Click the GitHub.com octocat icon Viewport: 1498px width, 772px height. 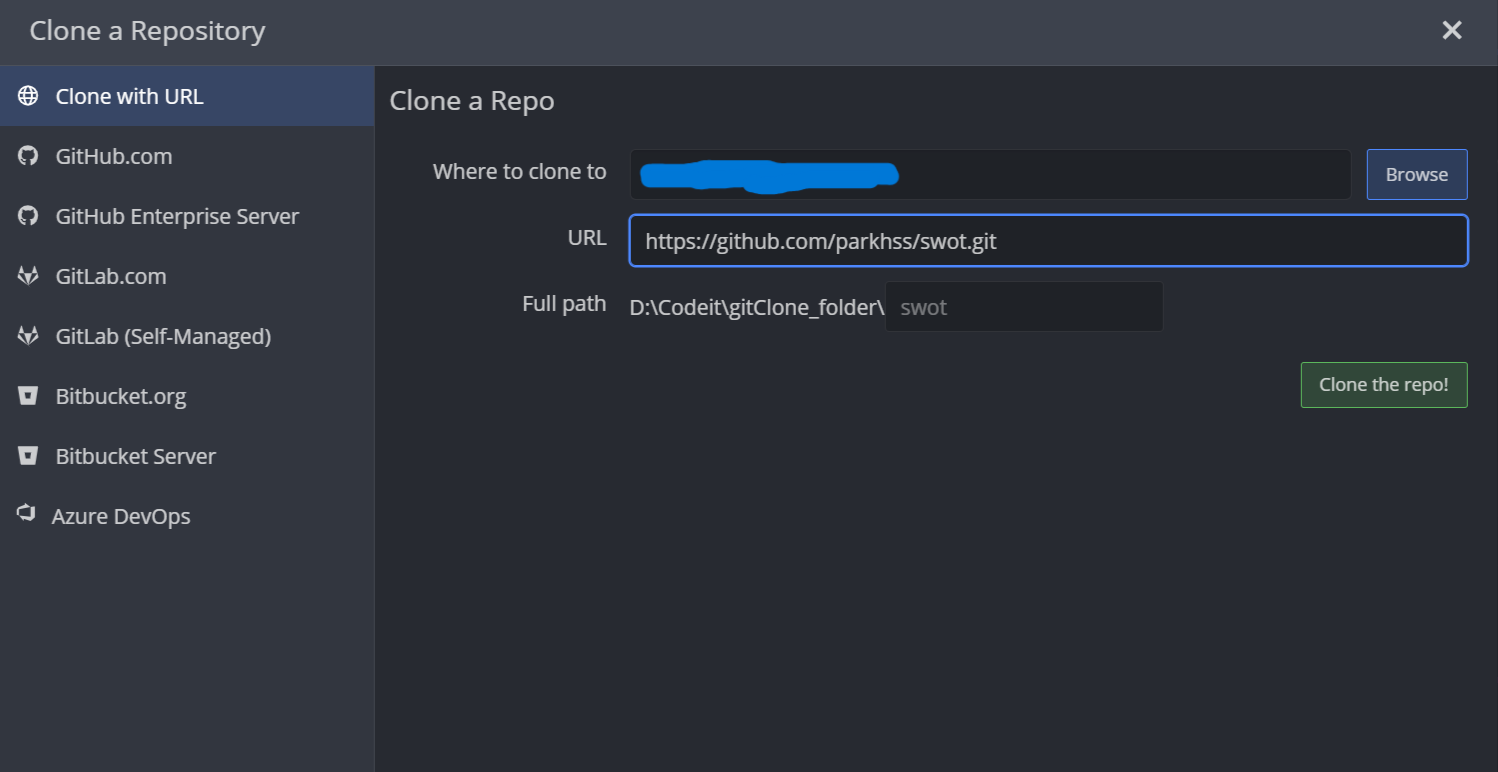click(28, 156)
